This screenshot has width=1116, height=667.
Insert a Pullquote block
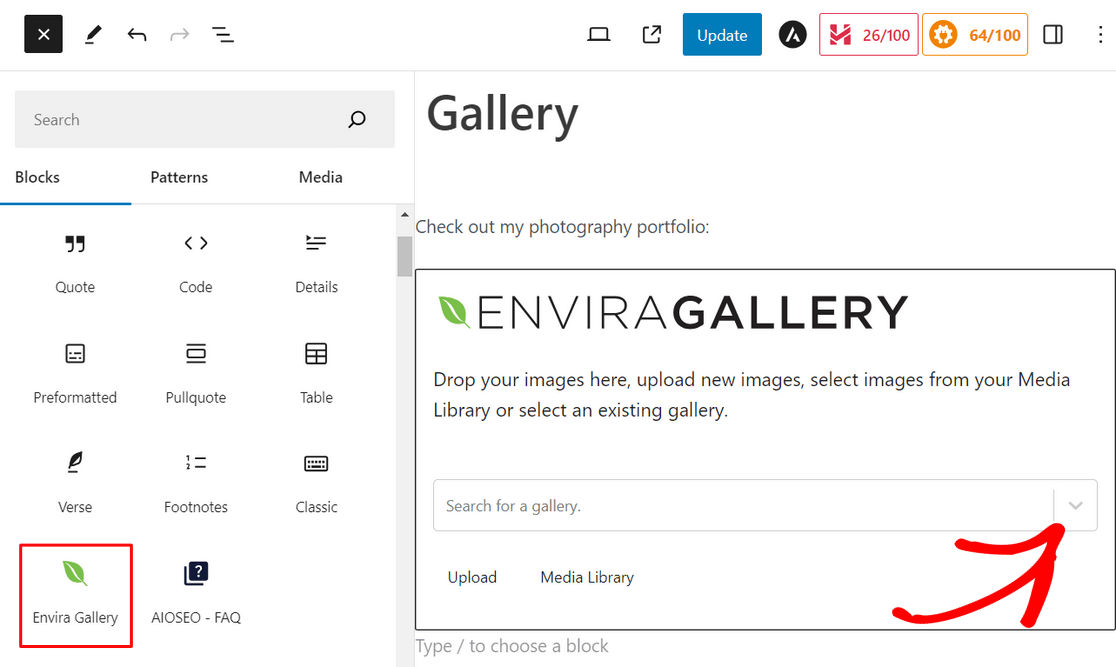(x=196, y=372)
